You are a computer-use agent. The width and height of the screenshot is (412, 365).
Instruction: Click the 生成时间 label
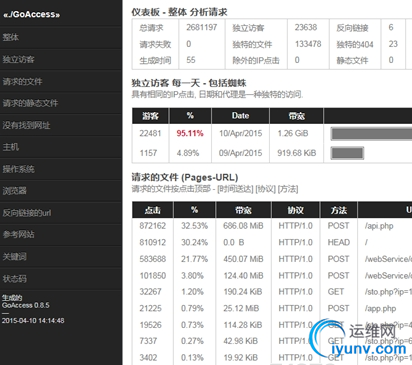pos(155,60)
